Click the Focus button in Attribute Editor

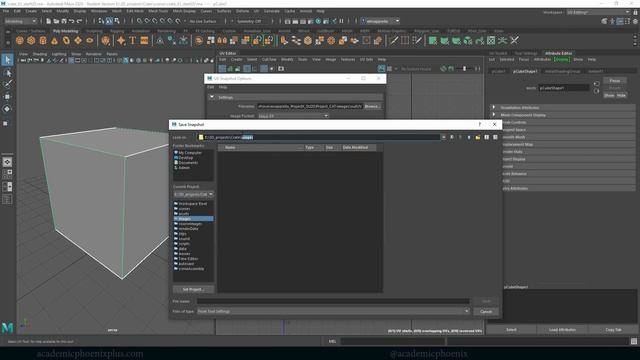615,81
